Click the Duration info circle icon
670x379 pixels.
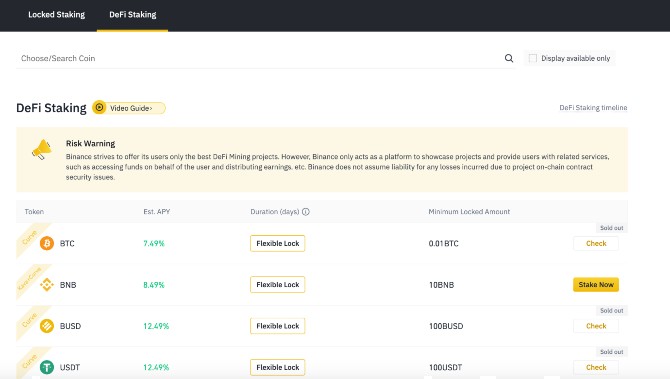(306, 212)
